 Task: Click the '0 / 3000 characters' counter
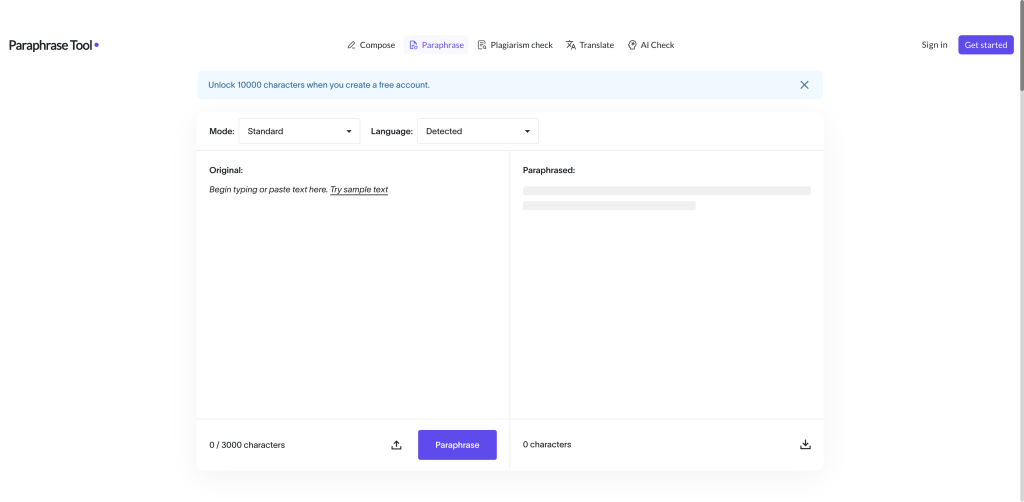(247, 445)
